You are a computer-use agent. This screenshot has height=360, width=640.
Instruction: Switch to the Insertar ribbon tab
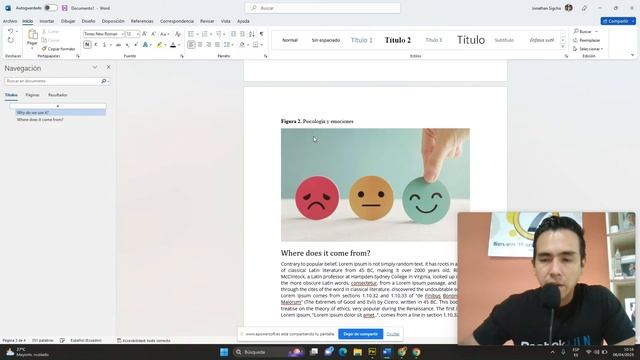(x=47, y=21)
